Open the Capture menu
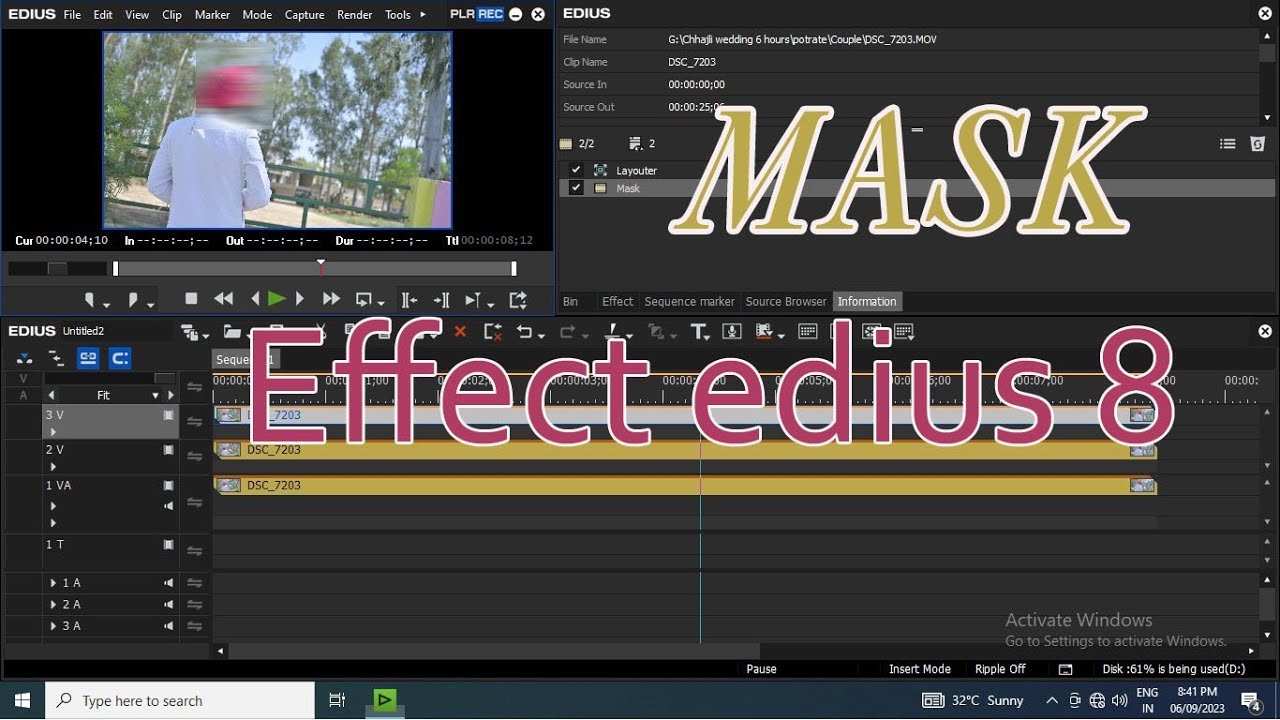The height and width of the screenshot is (720, 1280). (x=304, y=15)
